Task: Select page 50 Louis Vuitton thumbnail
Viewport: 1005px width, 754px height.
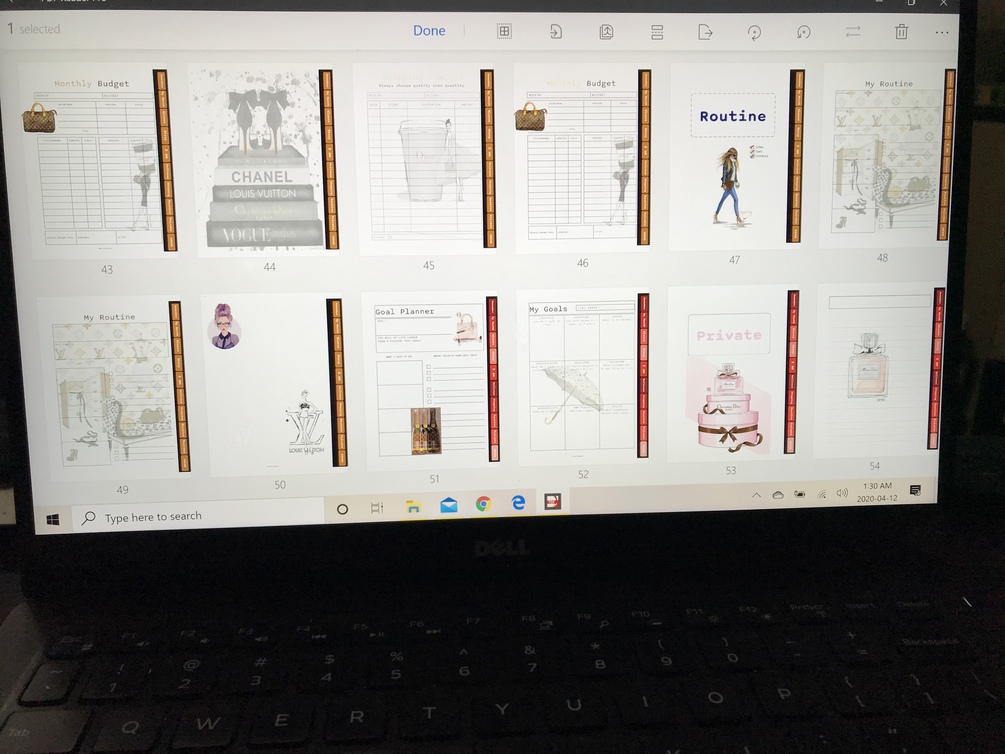Action: click(x=274, y=385)
